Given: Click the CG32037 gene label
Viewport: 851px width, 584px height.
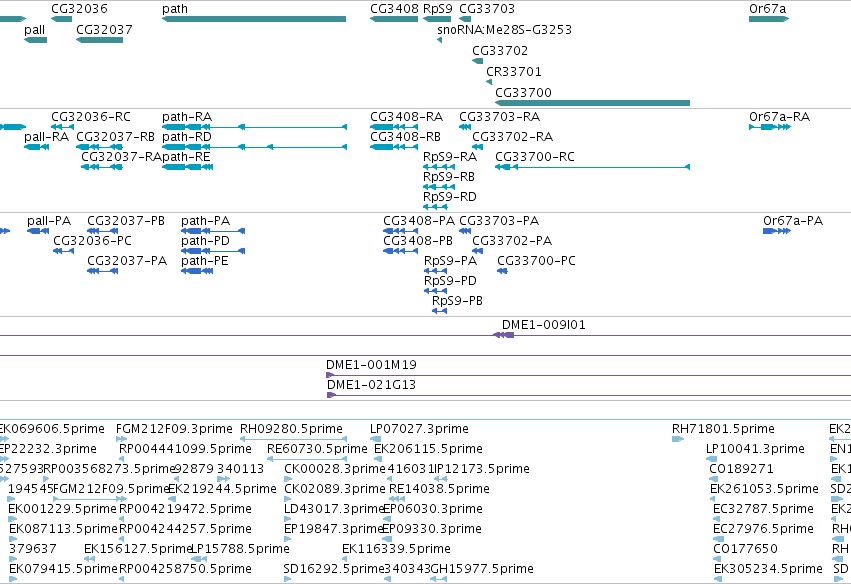Looking at the screenshot, I should (104, 29).
